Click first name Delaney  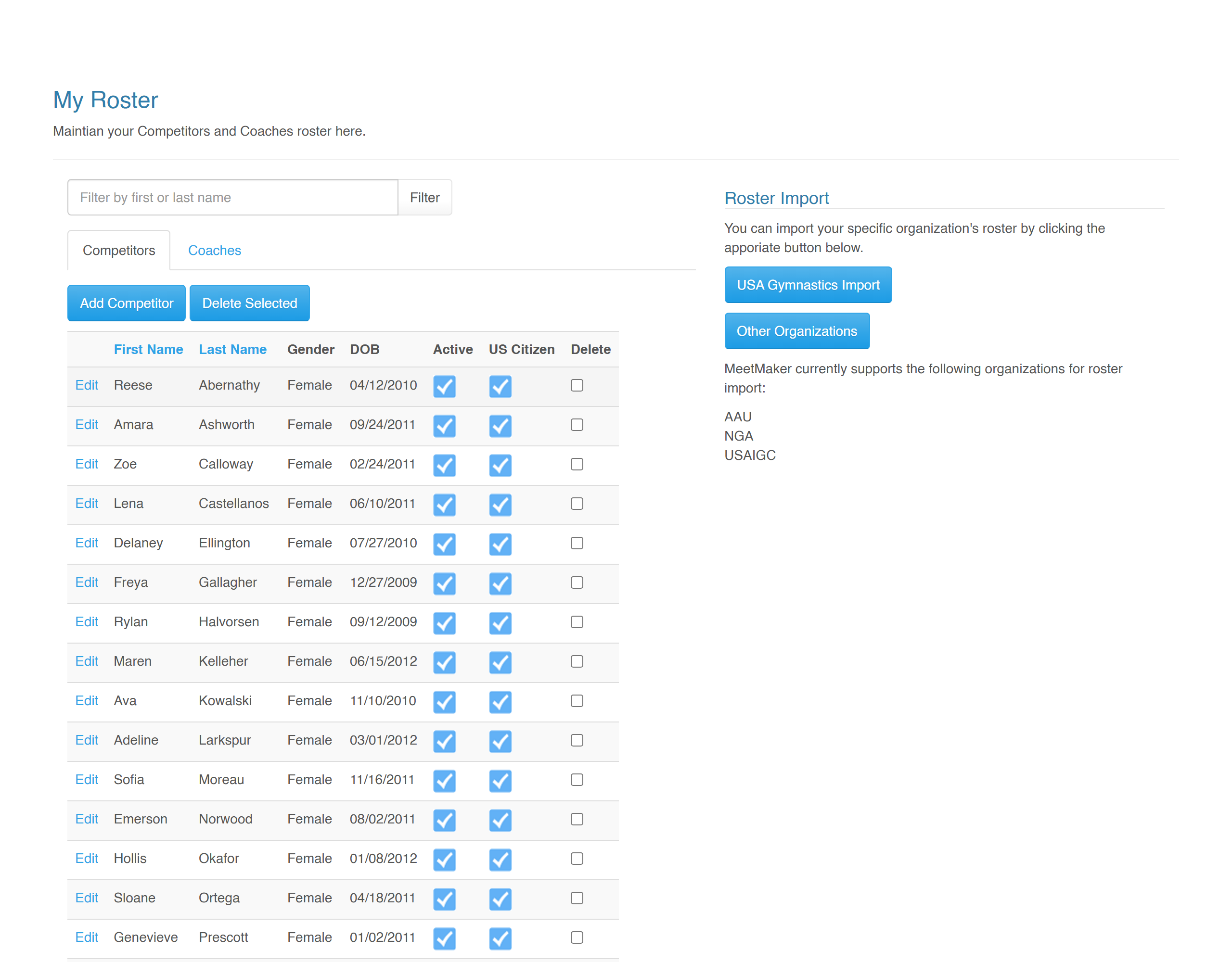pos(138,543)
